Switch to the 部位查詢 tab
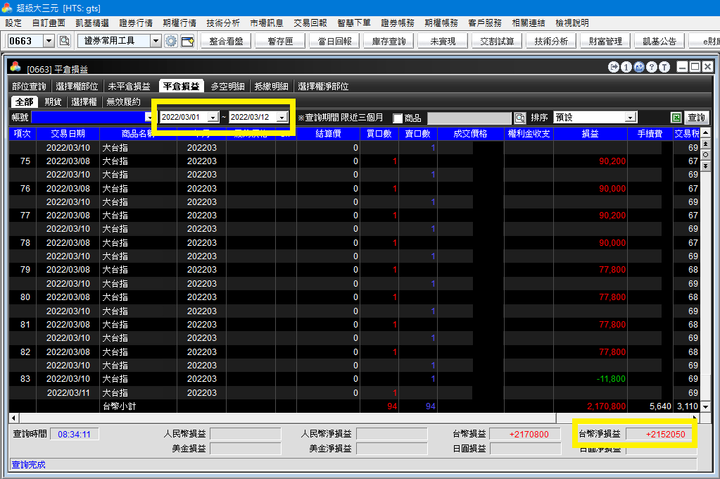Viewport: 720px width, 479px height. (x=29, y=86)
